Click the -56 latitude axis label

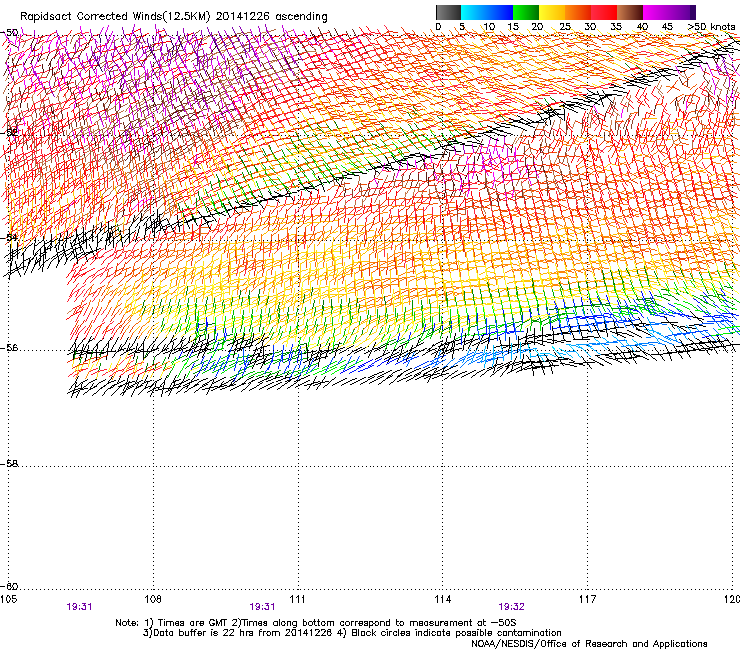tap(10, 348)
